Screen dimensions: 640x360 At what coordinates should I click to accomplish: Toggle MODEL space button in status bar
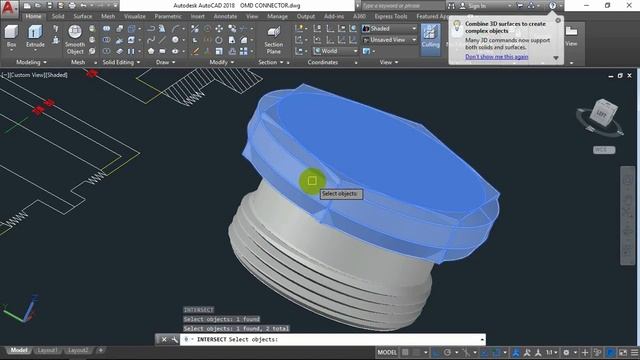point(387,352)
